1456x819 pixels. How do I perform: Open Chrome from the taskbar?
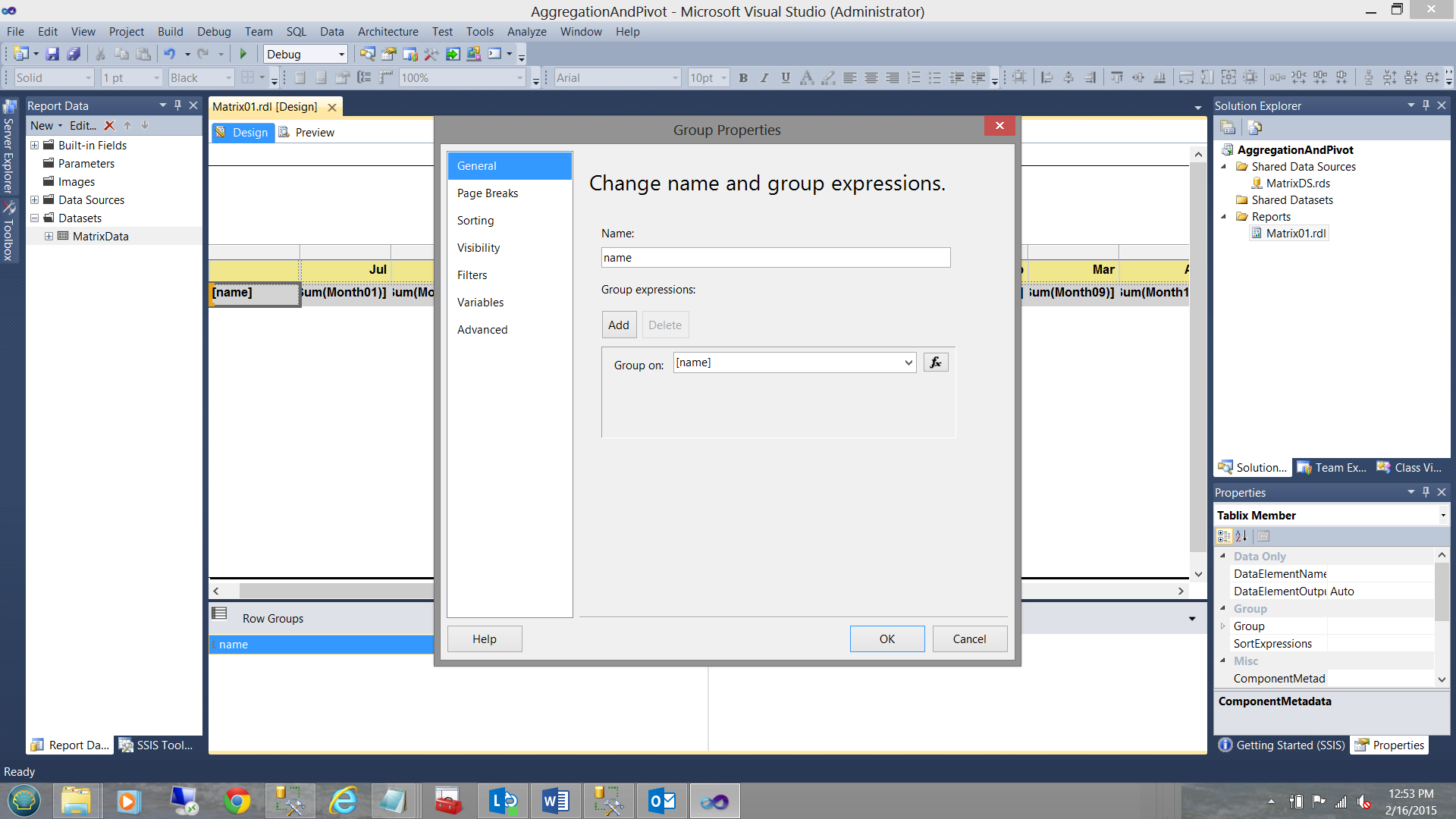[237, 801]
